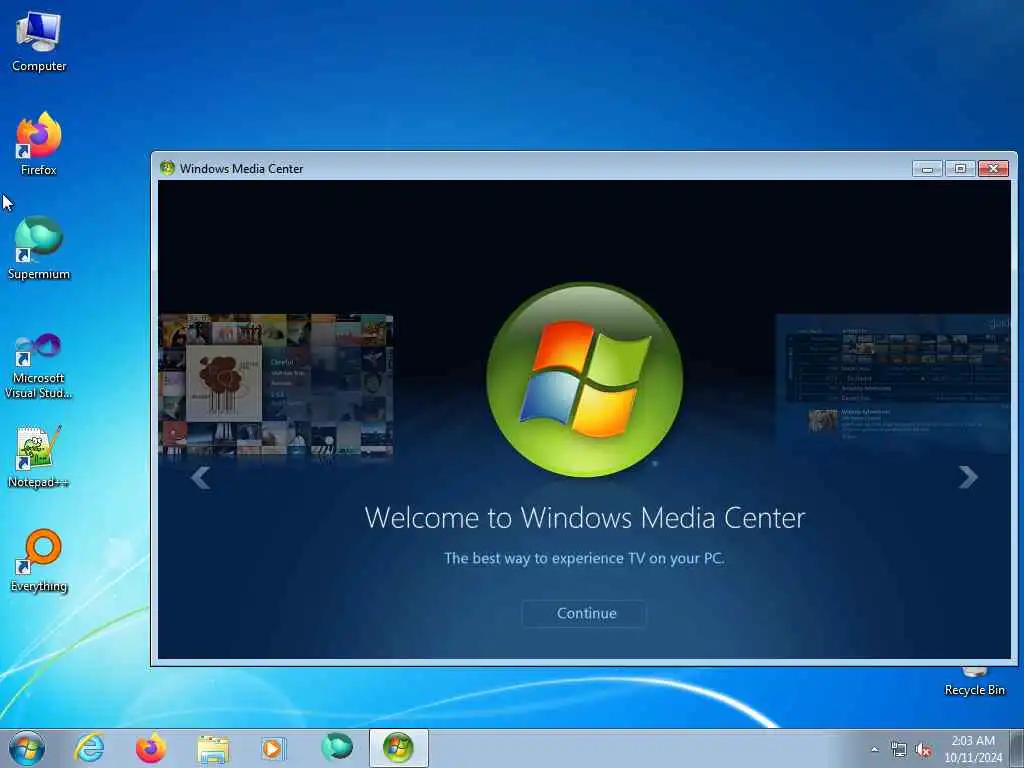Viewport: 1024px width, 768px height.
Task: Select the Supermium desktop shortcut
Action: (x=39, y=248)
